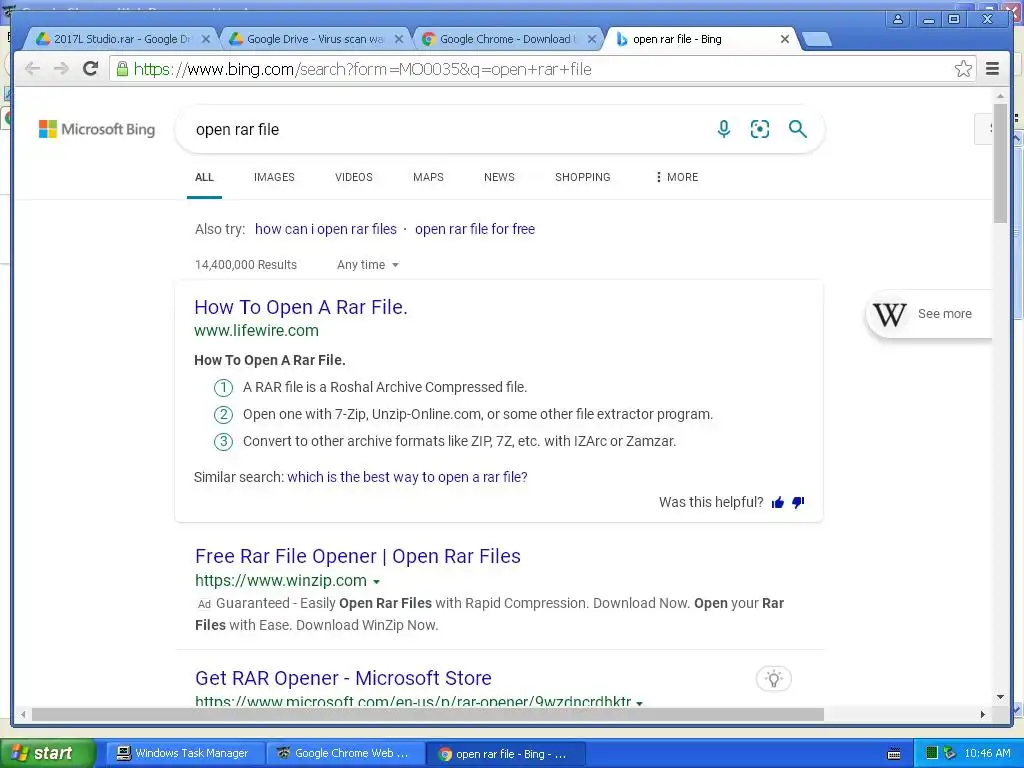Open the MORE search categories menu
This screenshot has width=1024, height=768.
[677, 177]
